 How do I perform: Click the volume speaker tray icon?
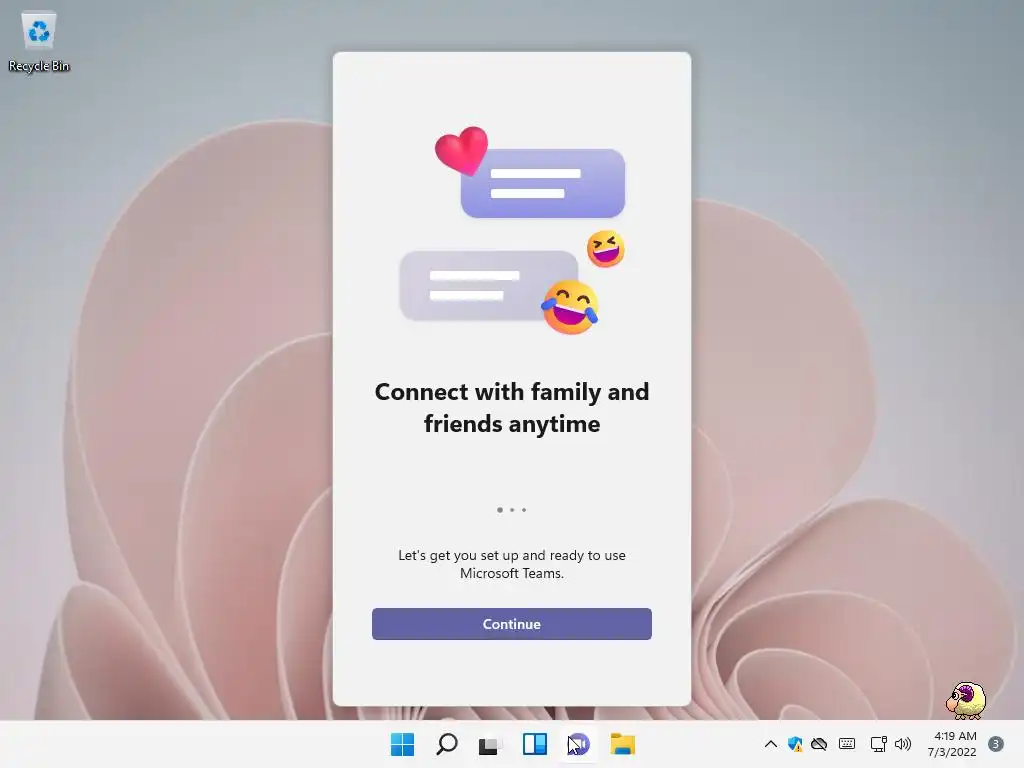(903, 744)
